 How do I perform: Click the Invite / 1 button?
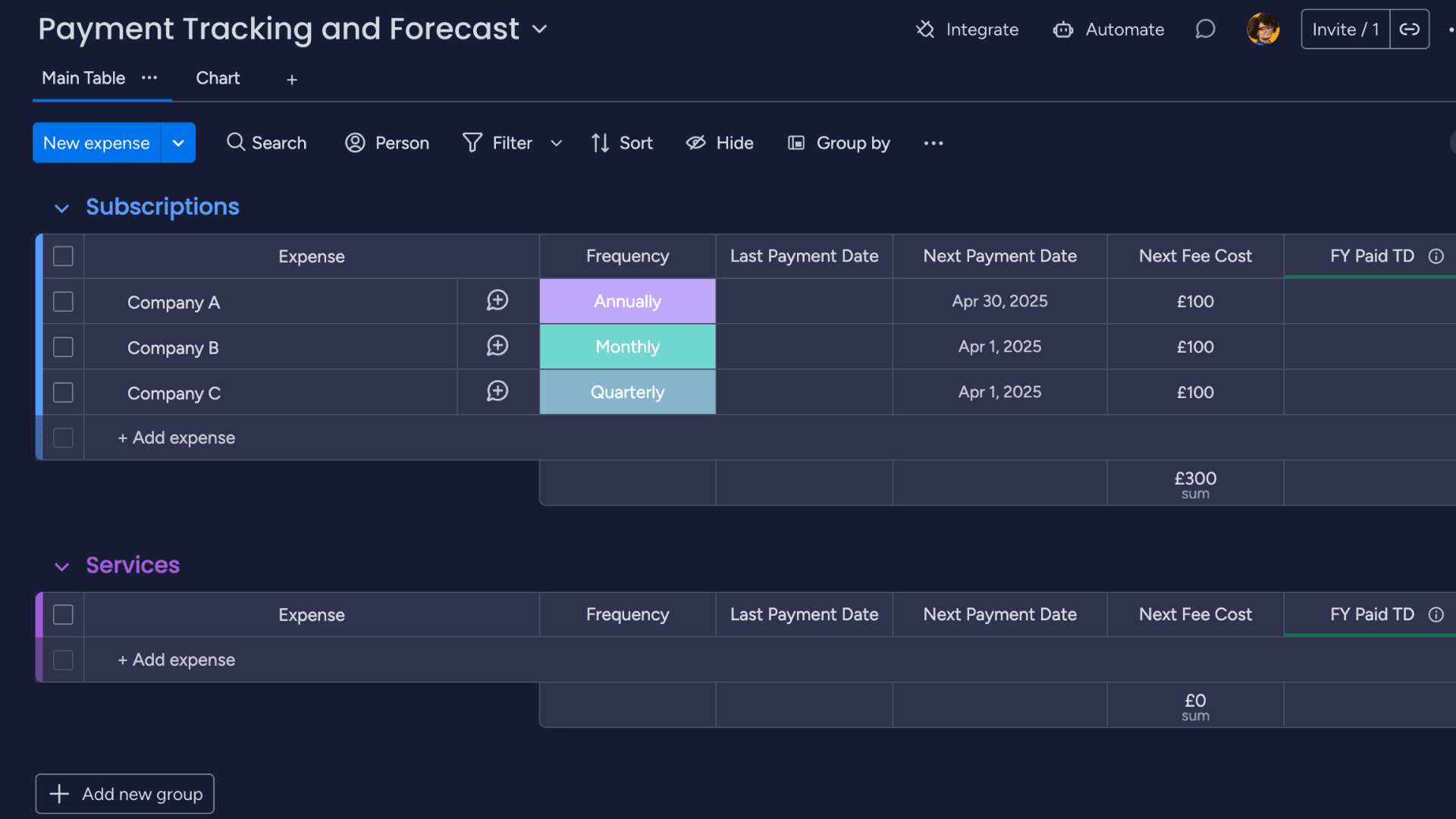tap(1345, 30)
